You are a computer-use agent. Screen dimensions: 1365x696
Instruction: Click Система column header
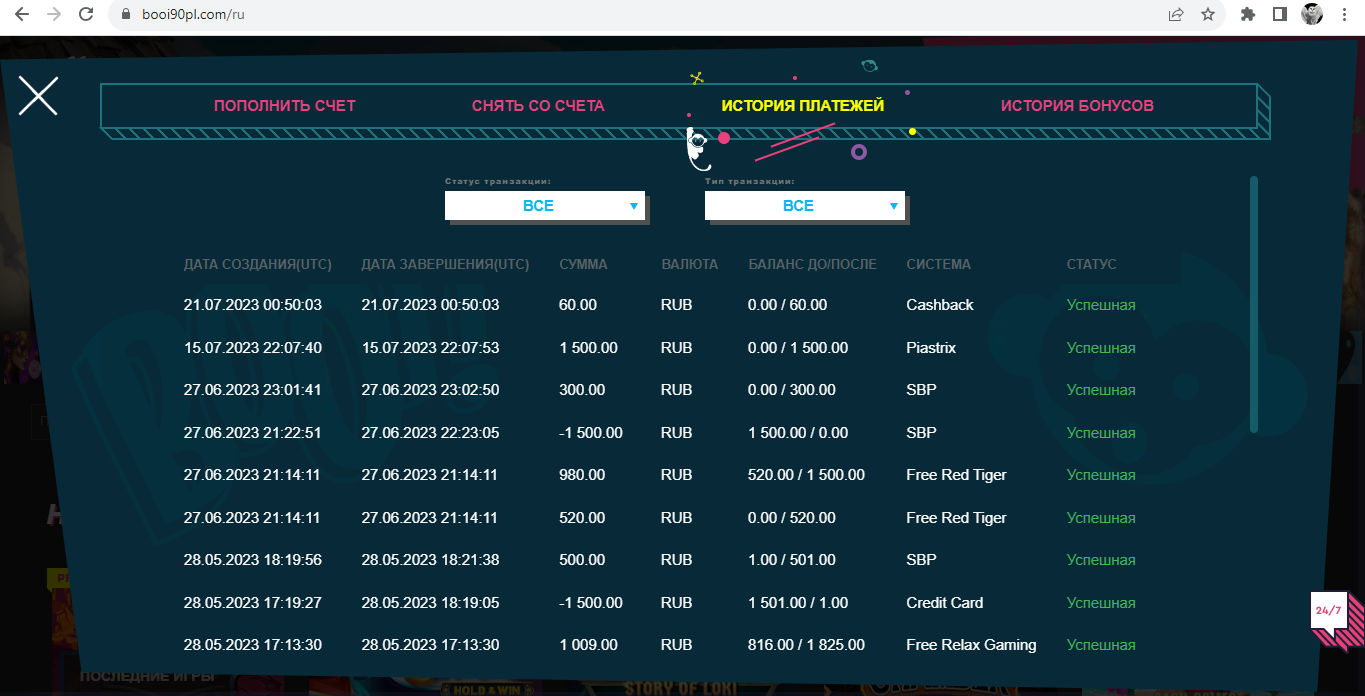(938, 264)
